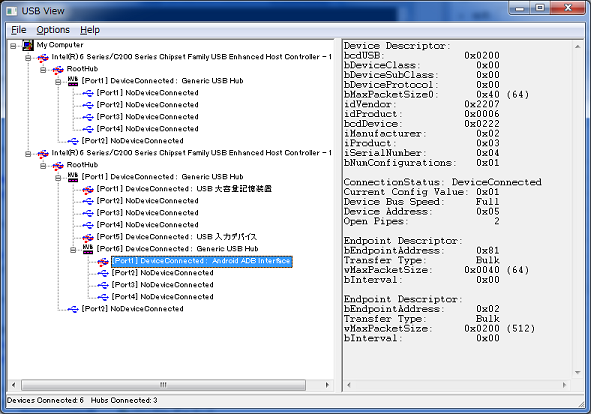This screenshot has height=414, width=591.
Task: Click the upper Intel host controller USB icon
Action: (43, 58)
